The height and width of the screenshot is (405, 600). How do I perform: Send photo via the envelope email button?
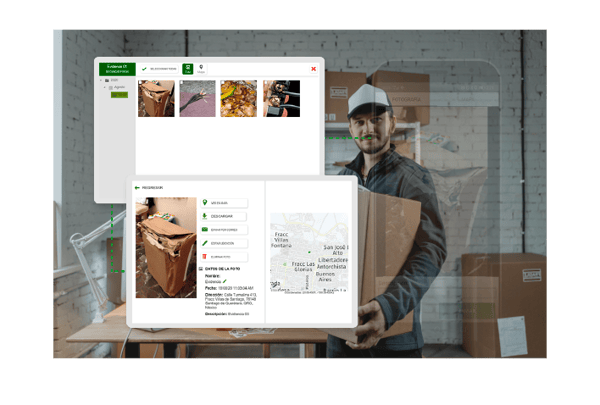point(224,230)
